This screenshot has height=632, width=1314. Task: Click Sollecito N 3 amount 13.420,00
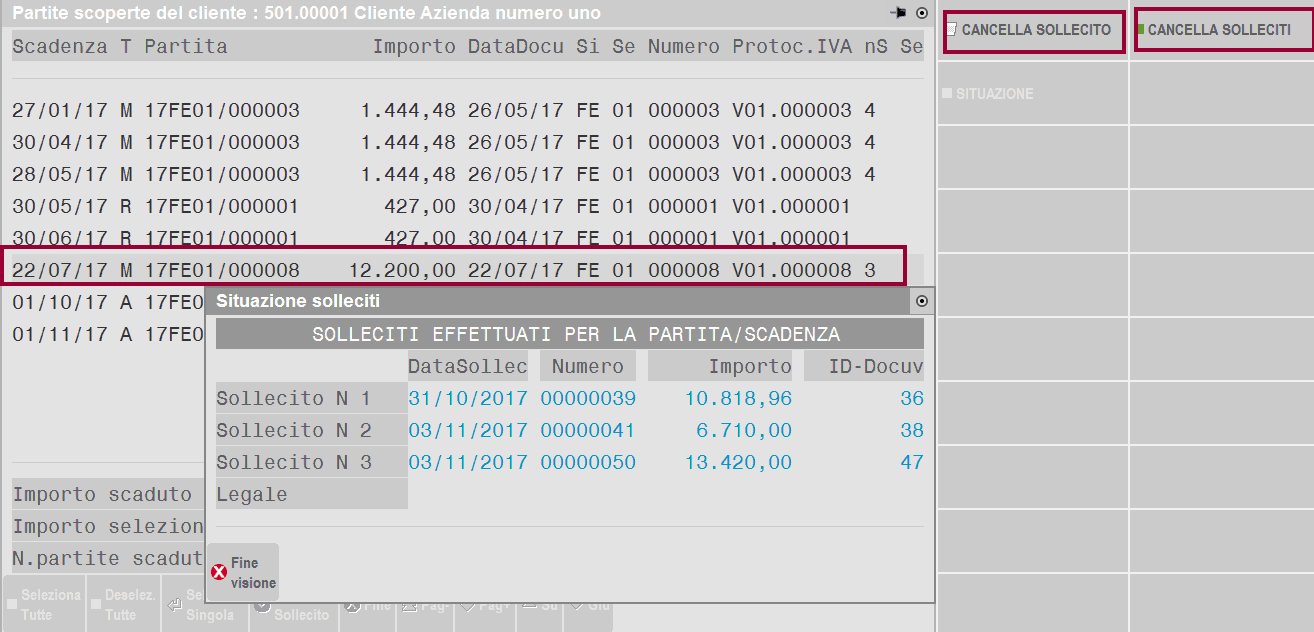(738, 463)
